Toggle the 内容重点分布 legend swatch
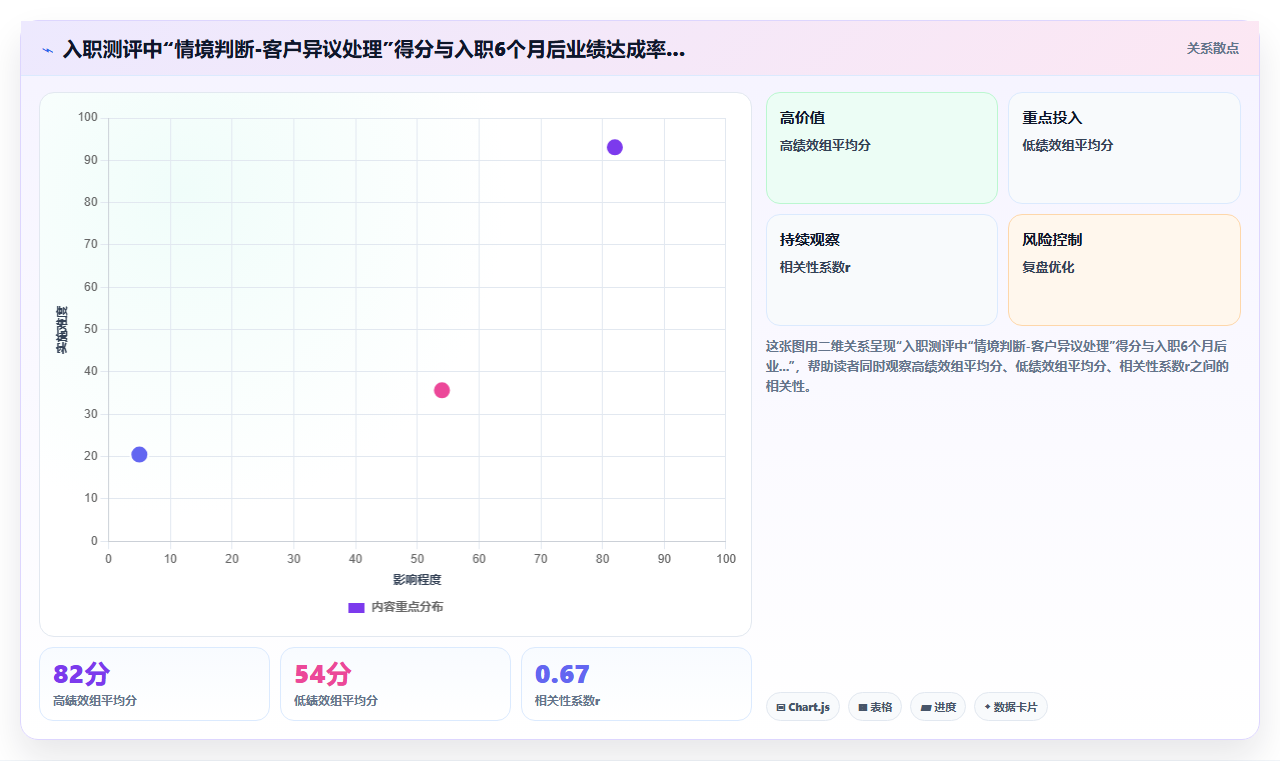 tap(356, 607)
